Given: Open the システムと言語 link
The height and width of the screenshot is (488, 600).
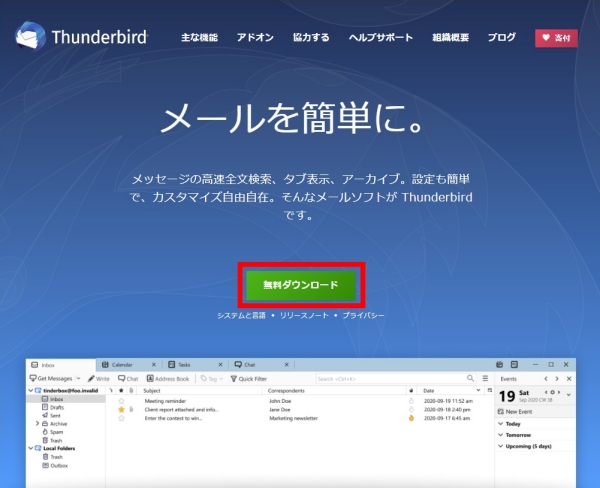Looking at the screenshot, I should point(241,315).
